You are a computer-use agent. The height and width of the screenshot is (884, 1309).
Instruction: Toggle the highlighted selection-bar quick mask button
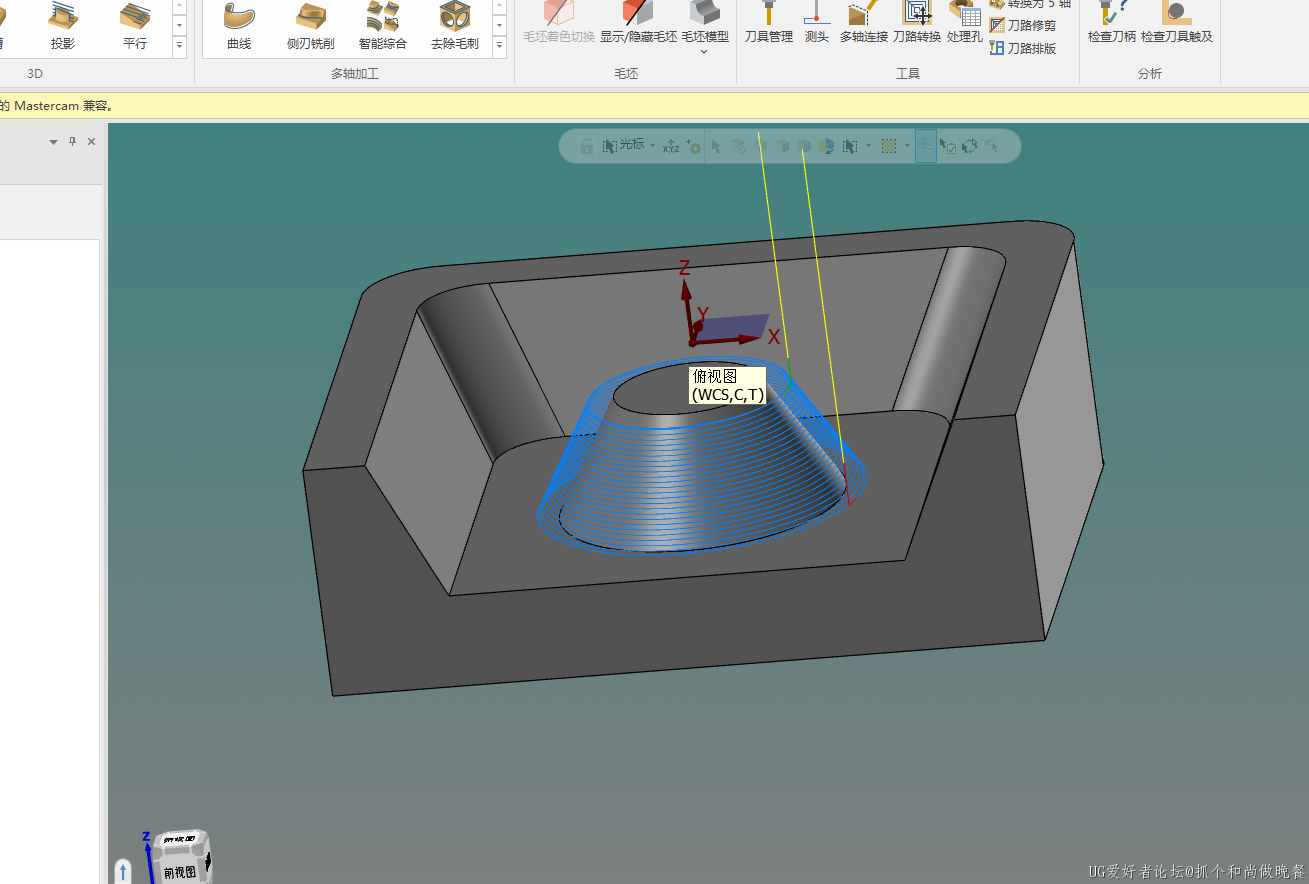(x=926, y=146)
